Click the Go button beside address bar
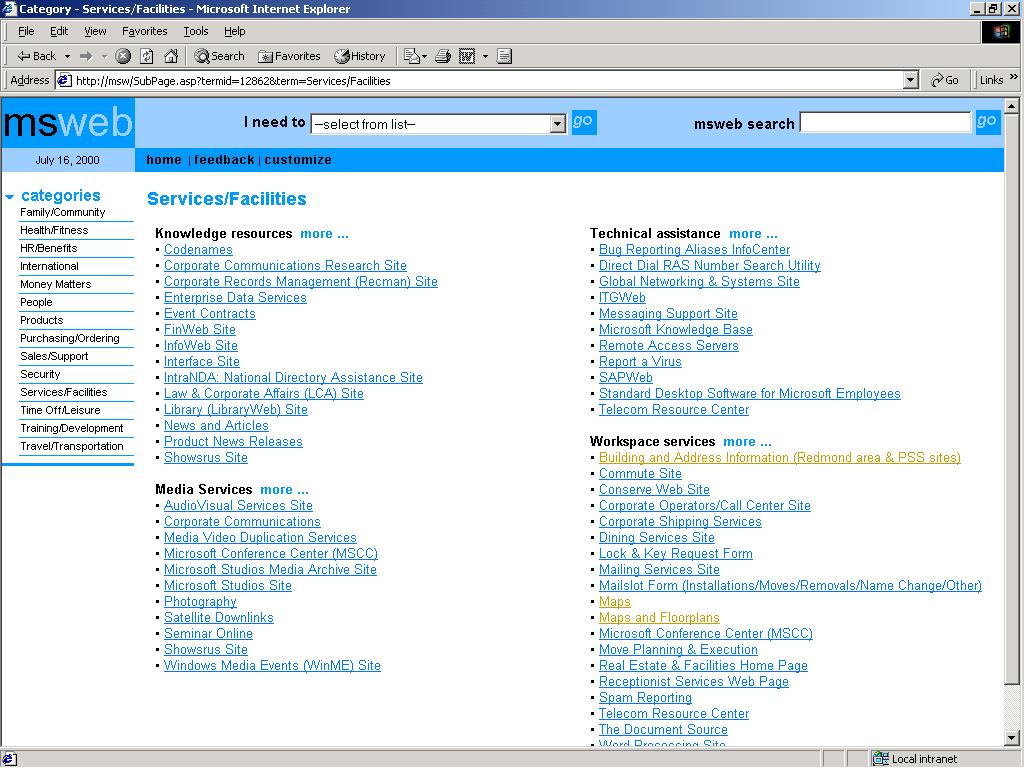Viewport: 1024px width, 768px height. pyautogui.click(x=945, y=80)
